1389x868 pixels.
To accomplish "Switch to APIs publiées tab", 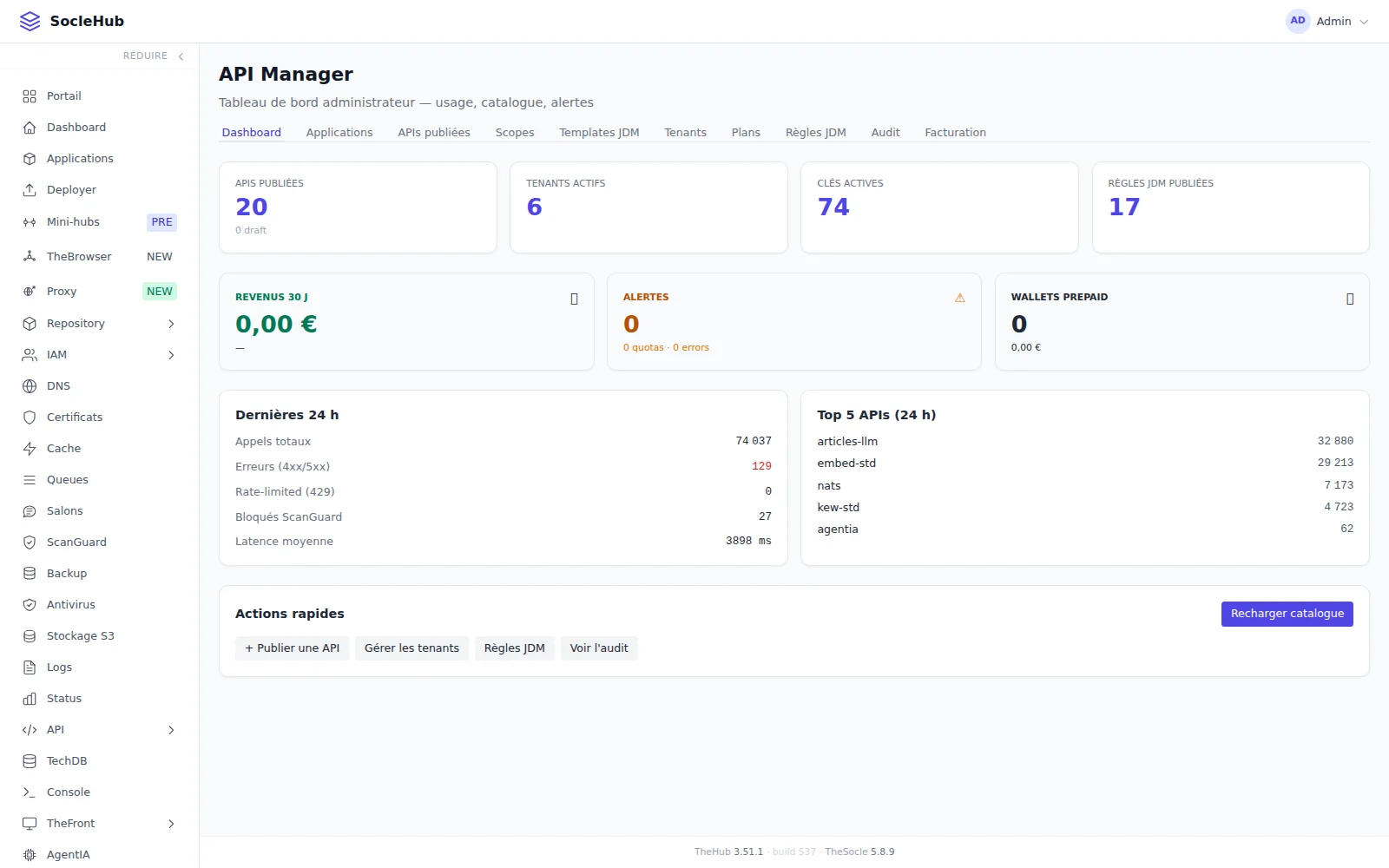I will (434, 133).
